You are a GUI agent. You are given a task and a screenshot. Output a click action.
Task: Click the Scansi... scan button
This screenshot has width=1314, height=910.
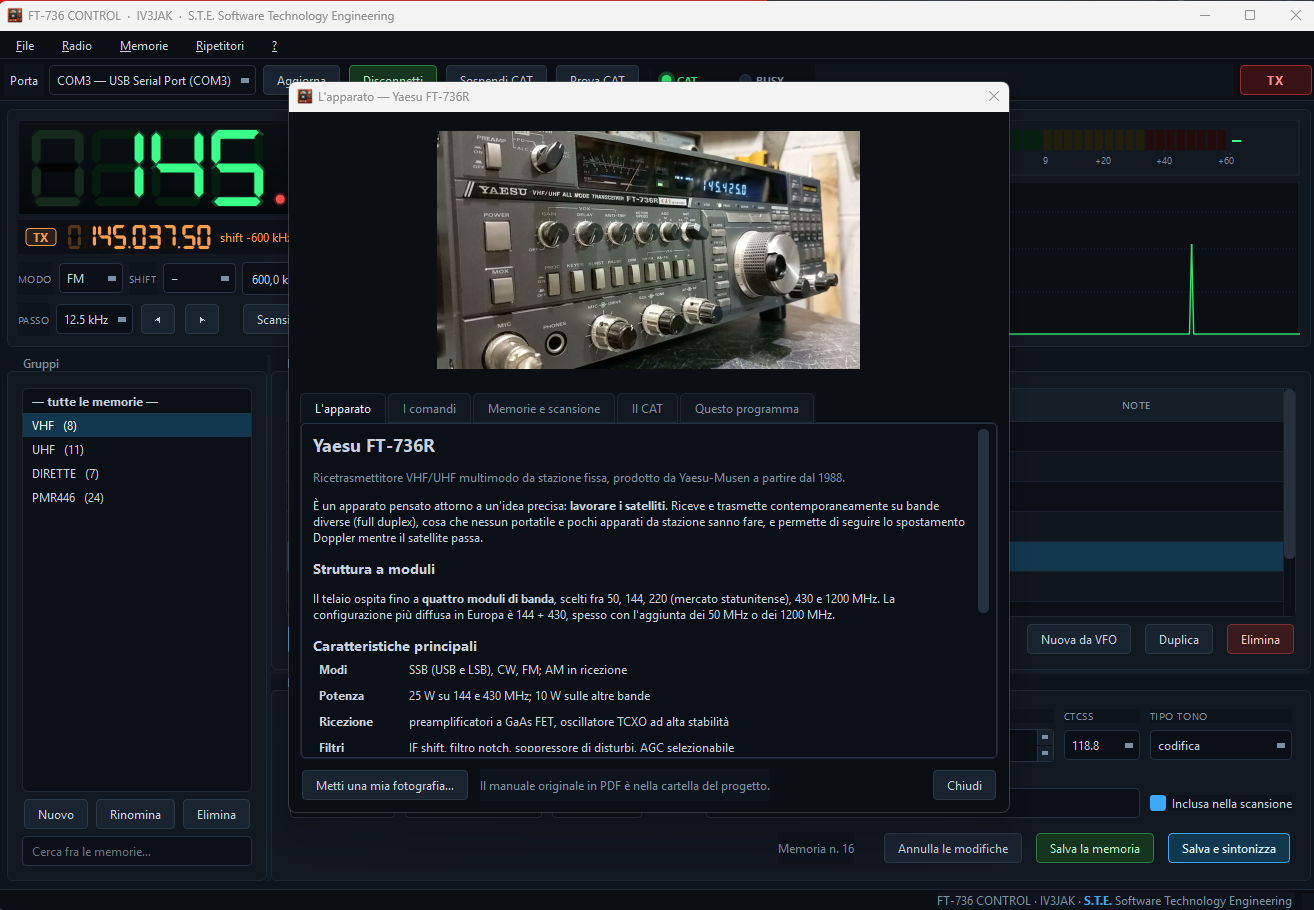pyautogui.click(x=267, y=319)
